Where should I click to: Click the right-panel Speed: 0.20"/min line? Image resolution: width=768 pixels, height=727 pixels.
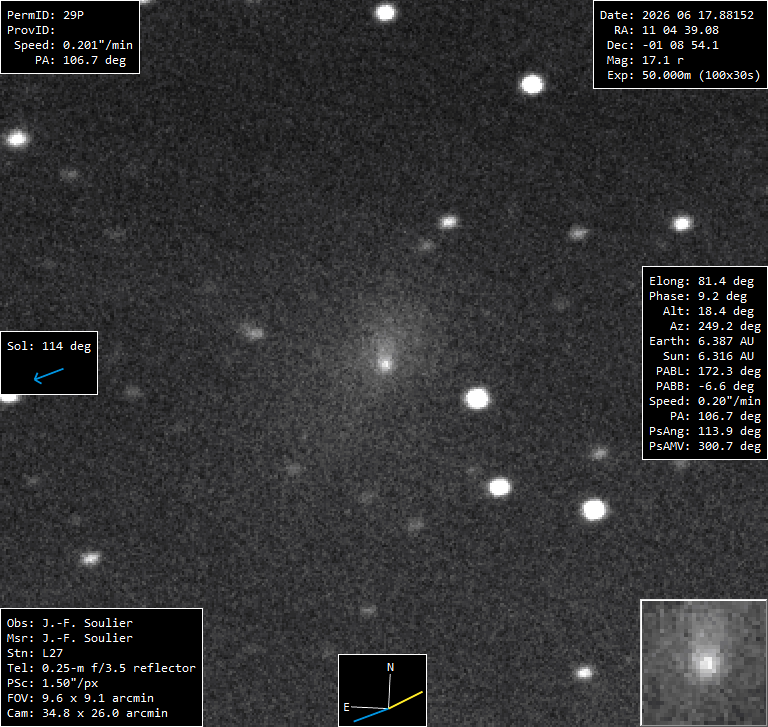[705, 401]
